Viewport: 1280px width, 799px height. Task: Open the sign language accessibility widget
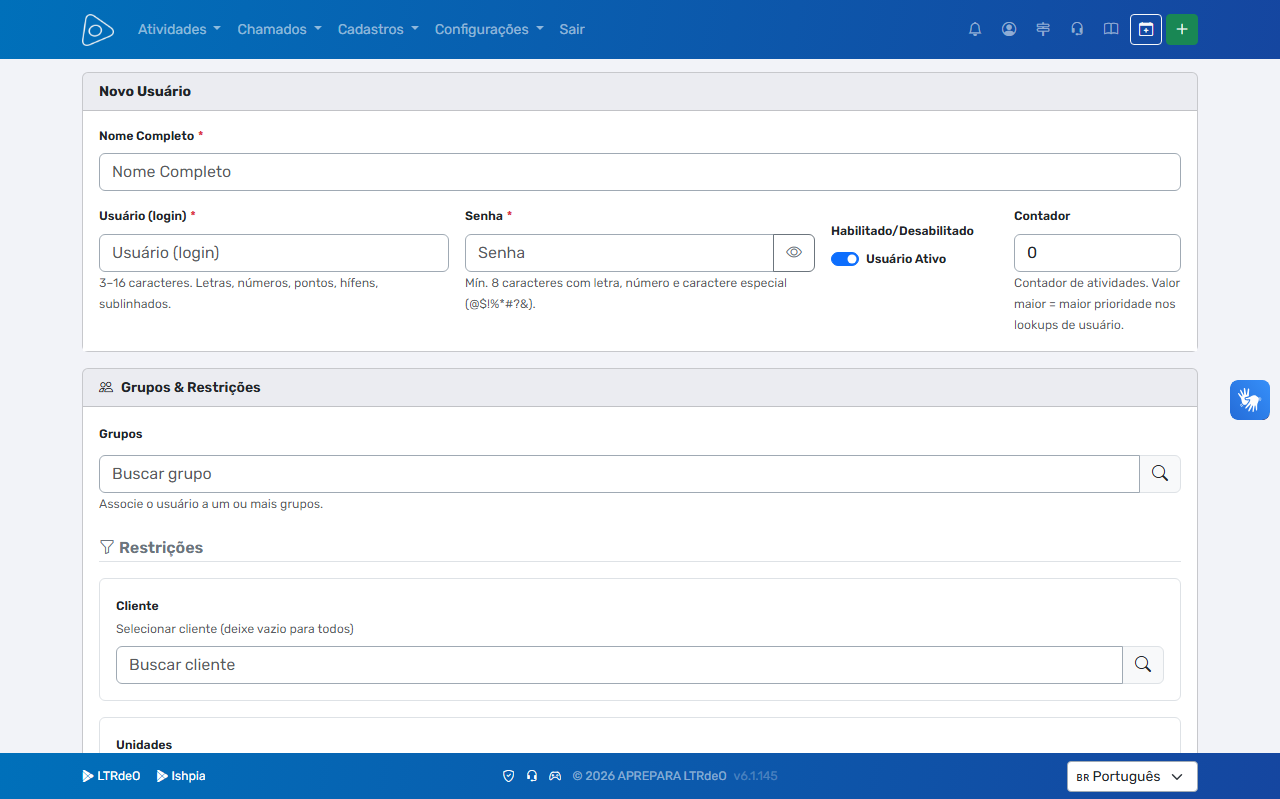pos(1250,400)
